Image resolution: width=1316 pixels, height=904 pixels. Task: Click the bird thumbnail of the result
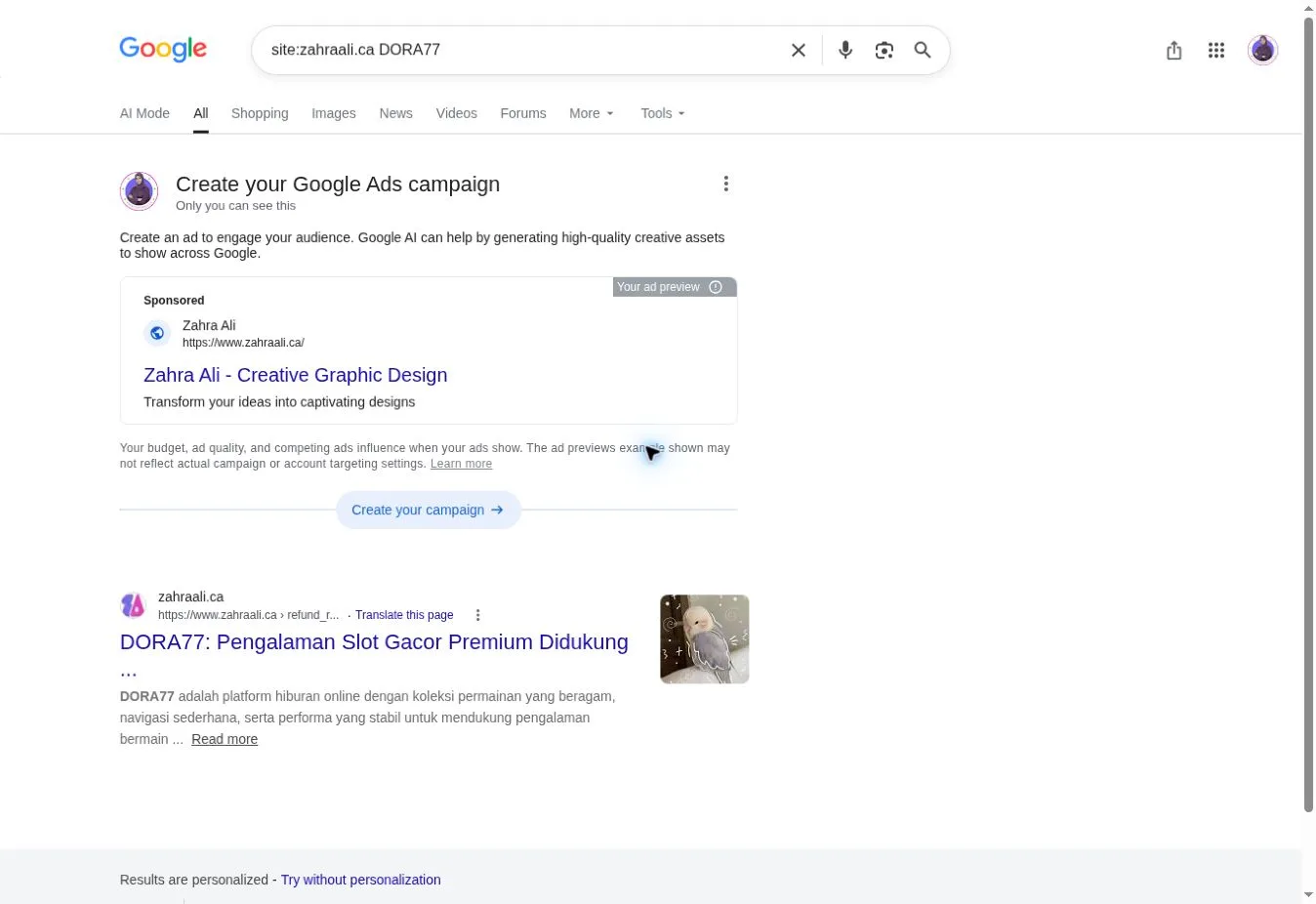(x=704, y=639)
